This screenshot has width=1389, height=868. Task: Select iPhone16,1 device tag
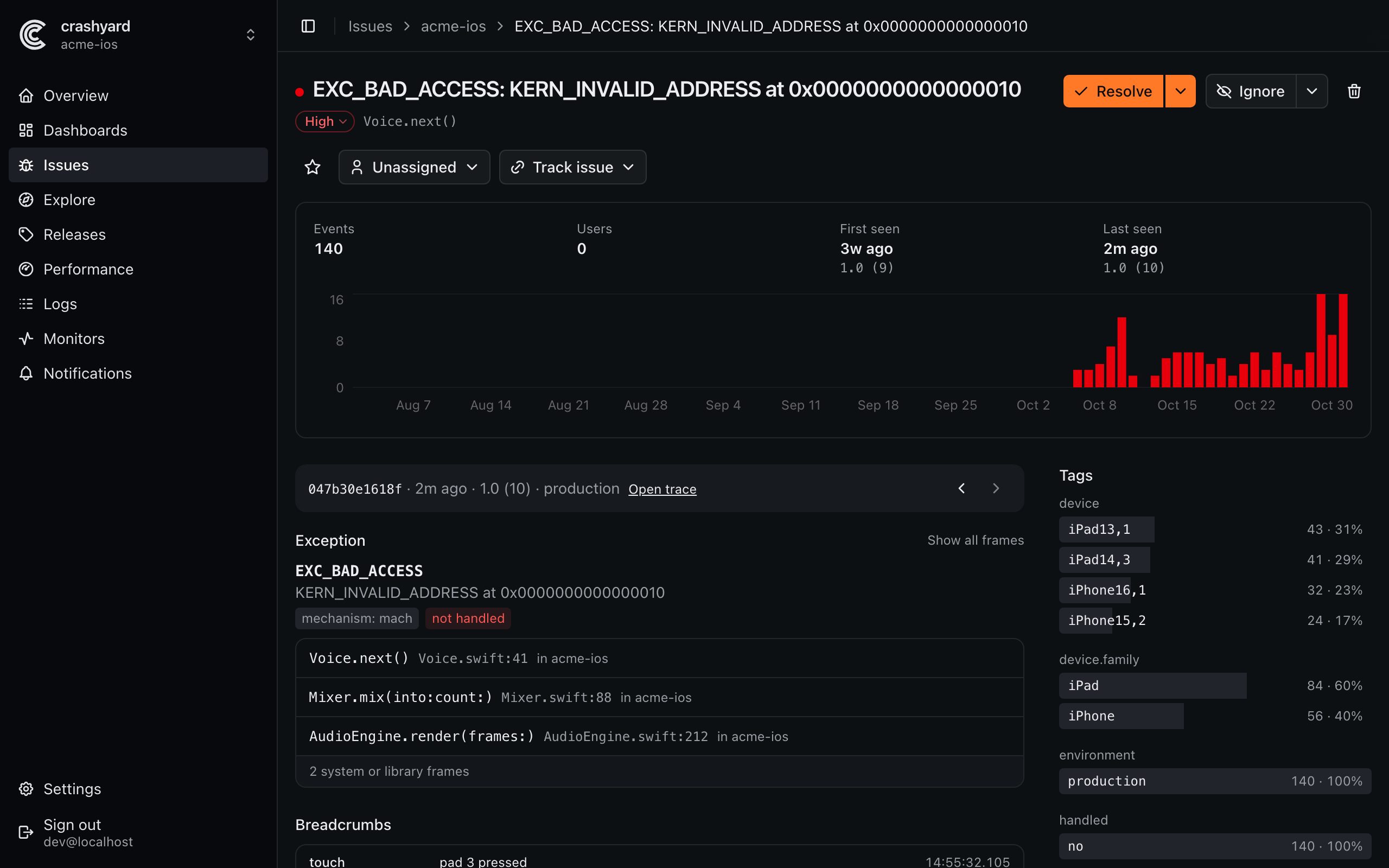pos(1215,590)
